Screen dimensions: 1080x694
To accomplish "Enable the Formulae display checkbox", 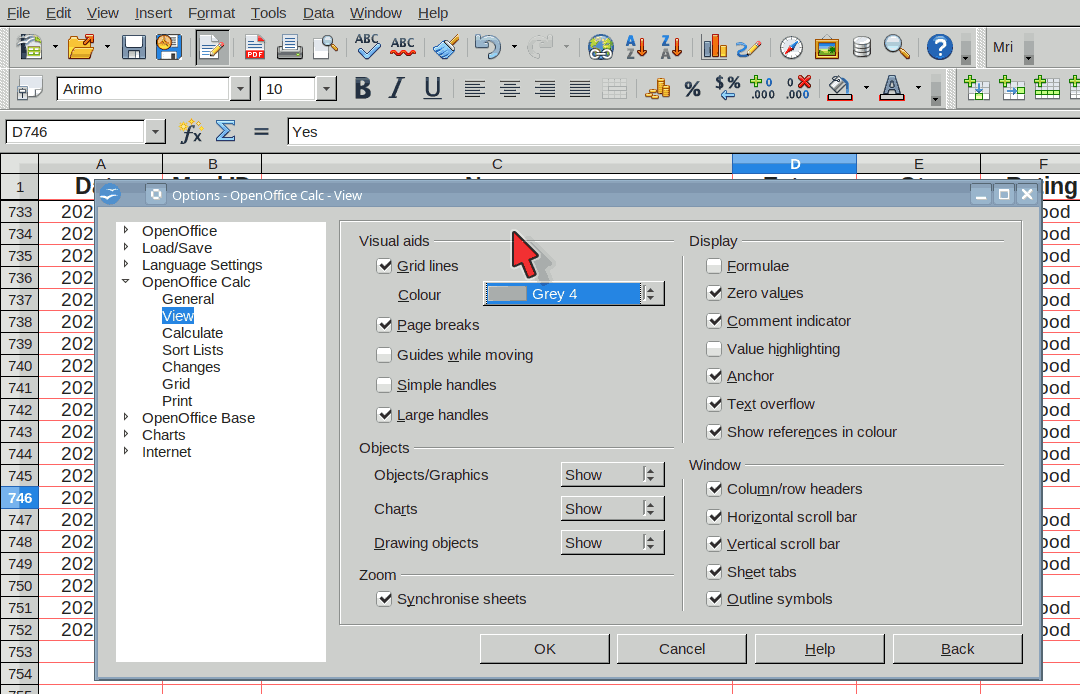I will 714,266.
